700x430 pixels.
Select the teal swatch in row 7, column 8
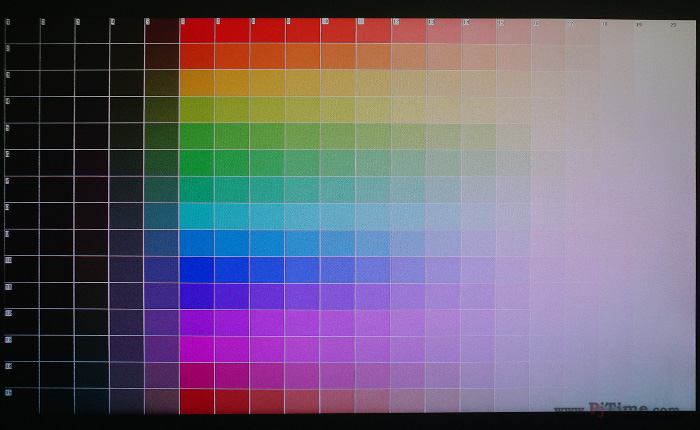pyautogui.click(x=267, y=190)
